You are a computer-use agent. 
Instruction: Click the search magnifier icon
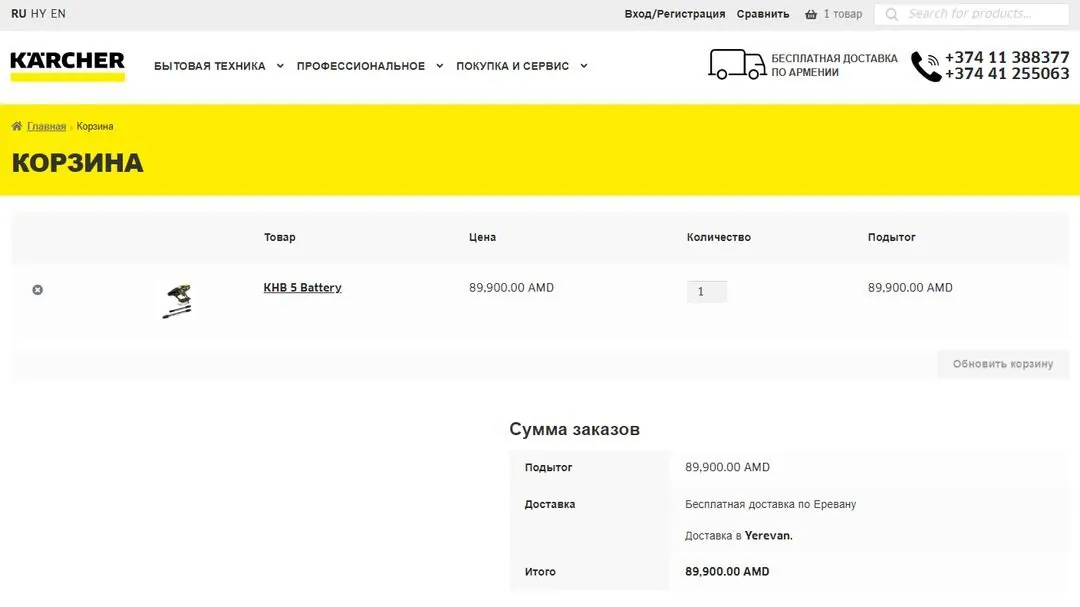coord(891,14)
